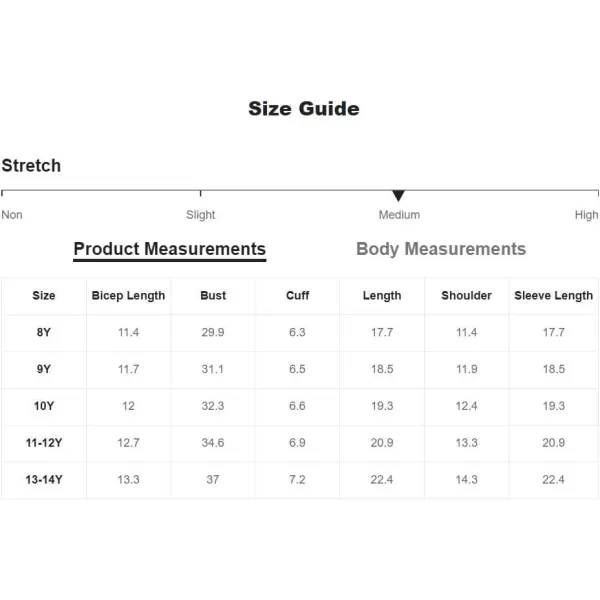Screen dimensions: 600x600
Task: Click the Medium stretch triangle marker
Action: pos(398,196)
